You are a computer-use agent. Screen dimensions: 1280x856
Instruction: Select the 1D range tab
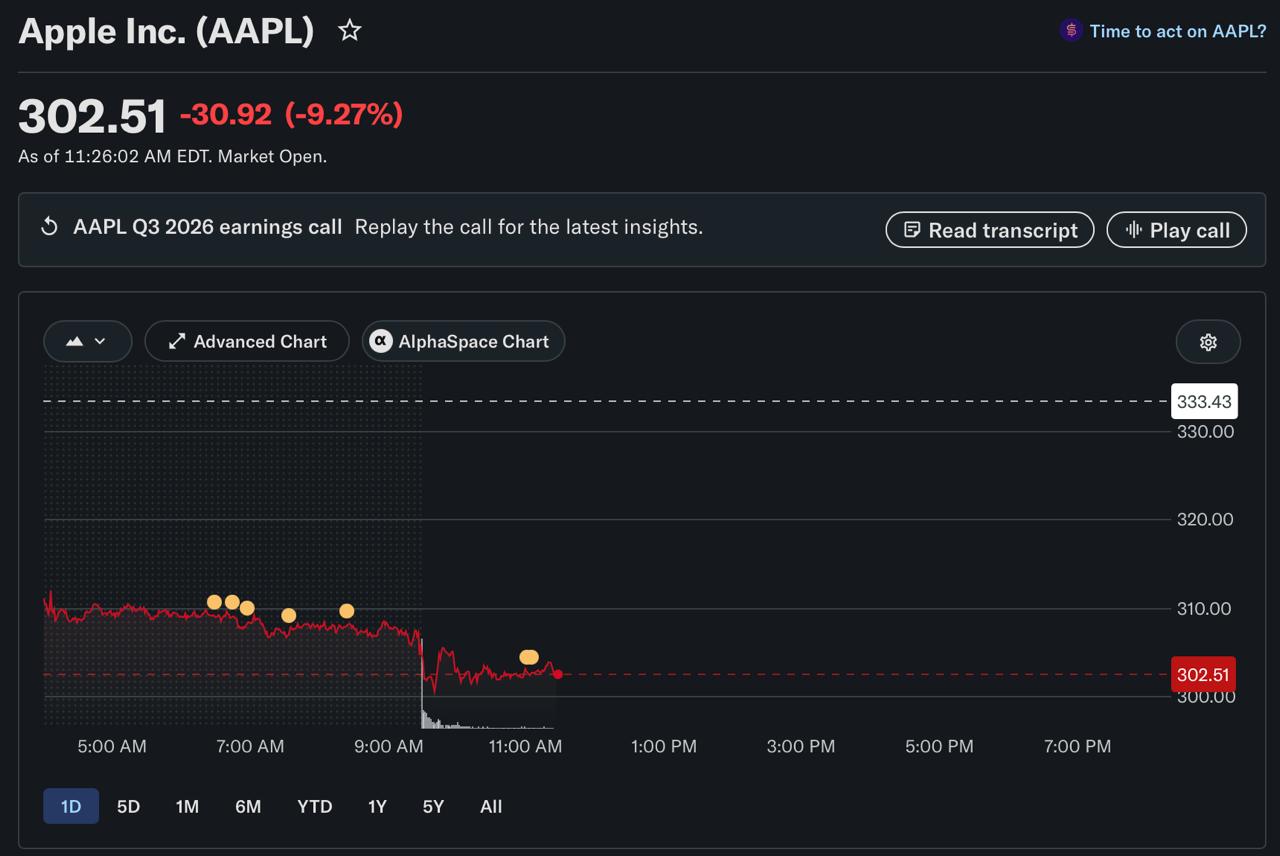coord(71,806)
